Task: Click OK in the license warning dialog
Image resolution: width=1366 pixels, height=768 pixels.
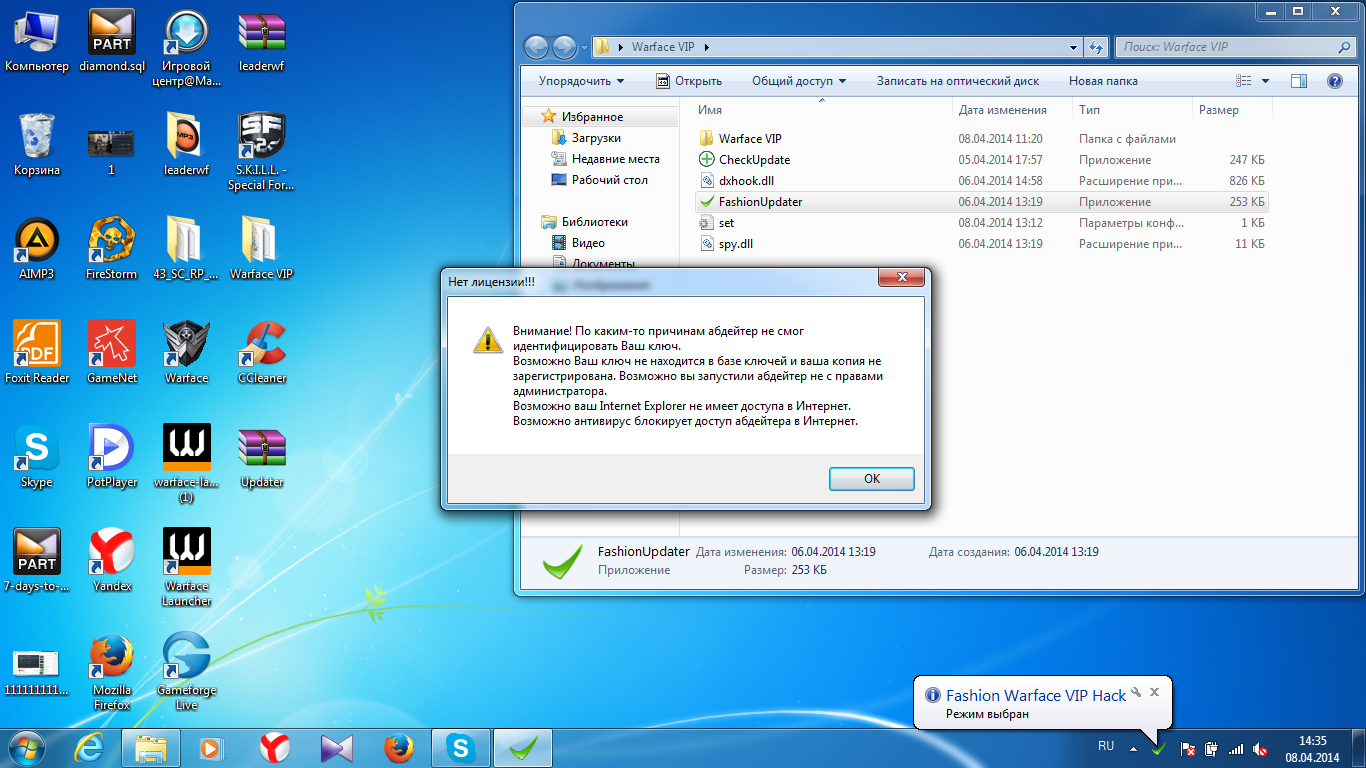Action: [872, 479]
